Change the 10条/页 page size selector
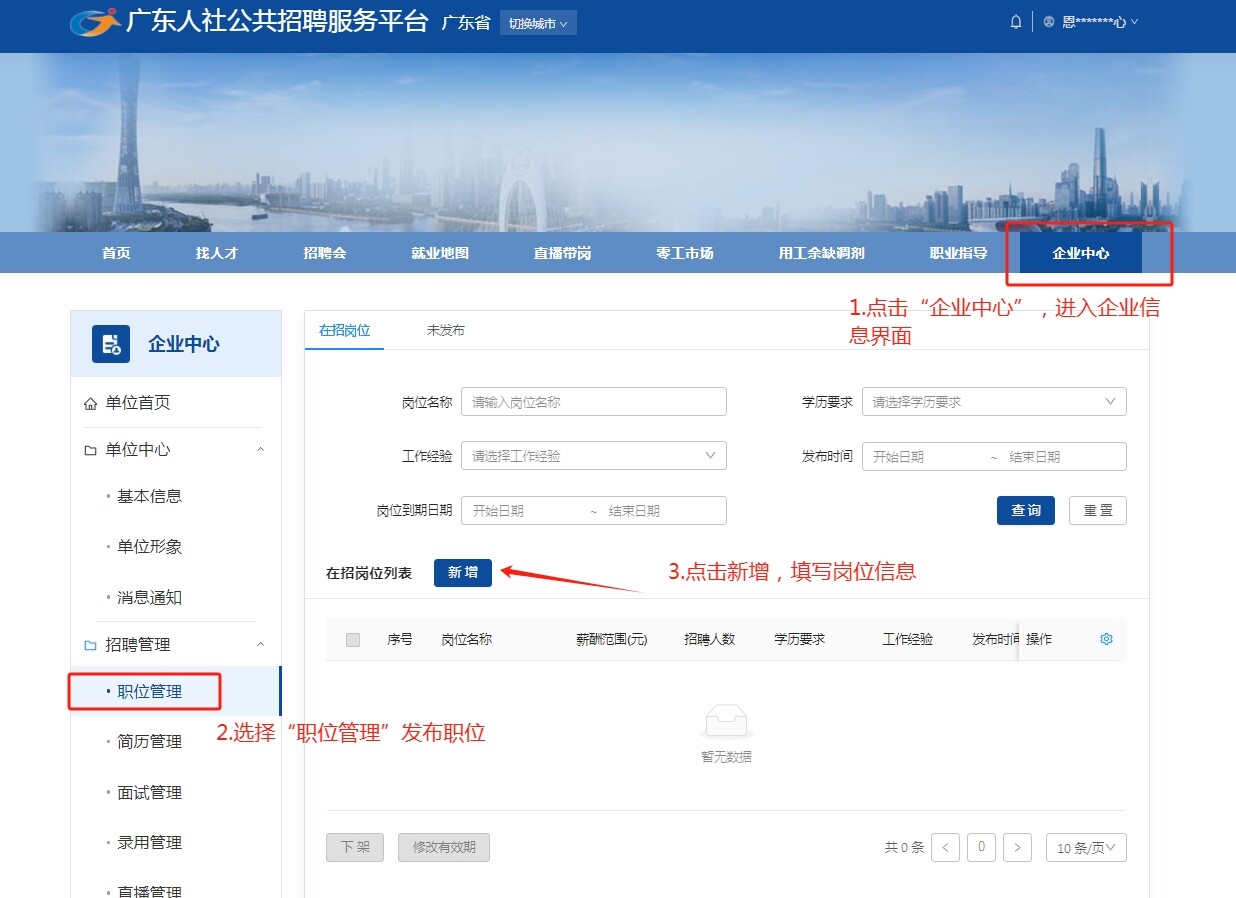Image resolution: width=1236 pixels, height=898 pixels. 1086,848
